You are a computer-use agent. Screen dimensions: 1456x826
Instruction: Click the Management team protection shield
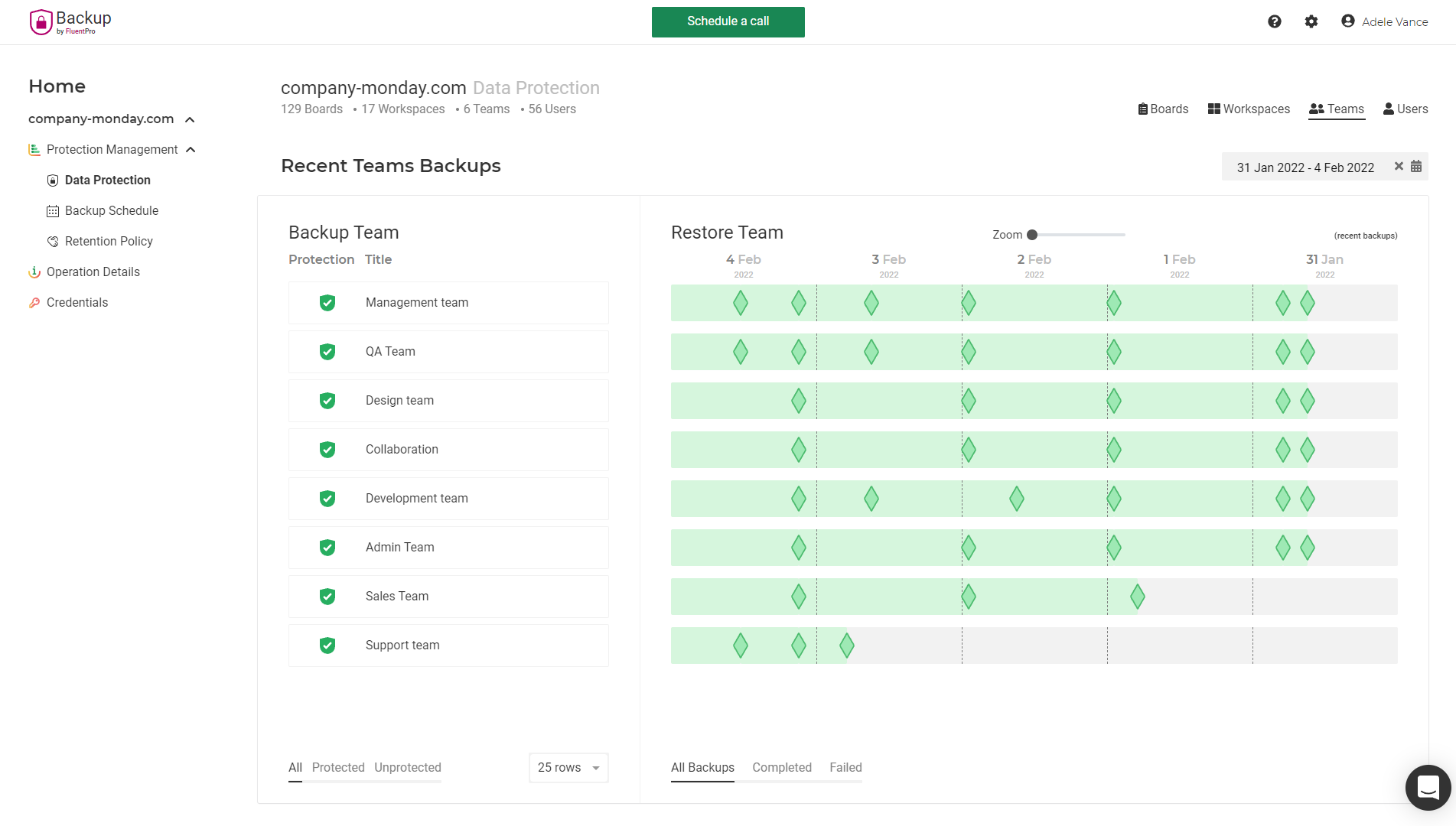pyautogui.click(x=327, y=303)
